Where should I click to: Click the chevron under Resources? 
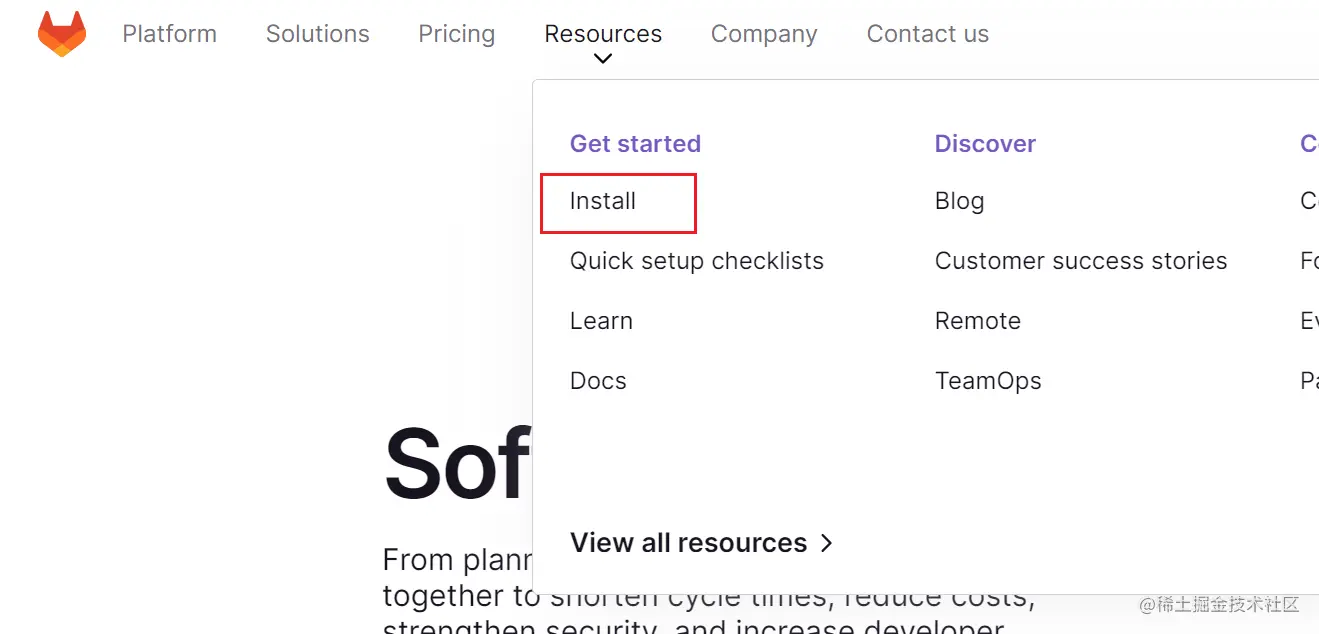click(x=602, y=59)
